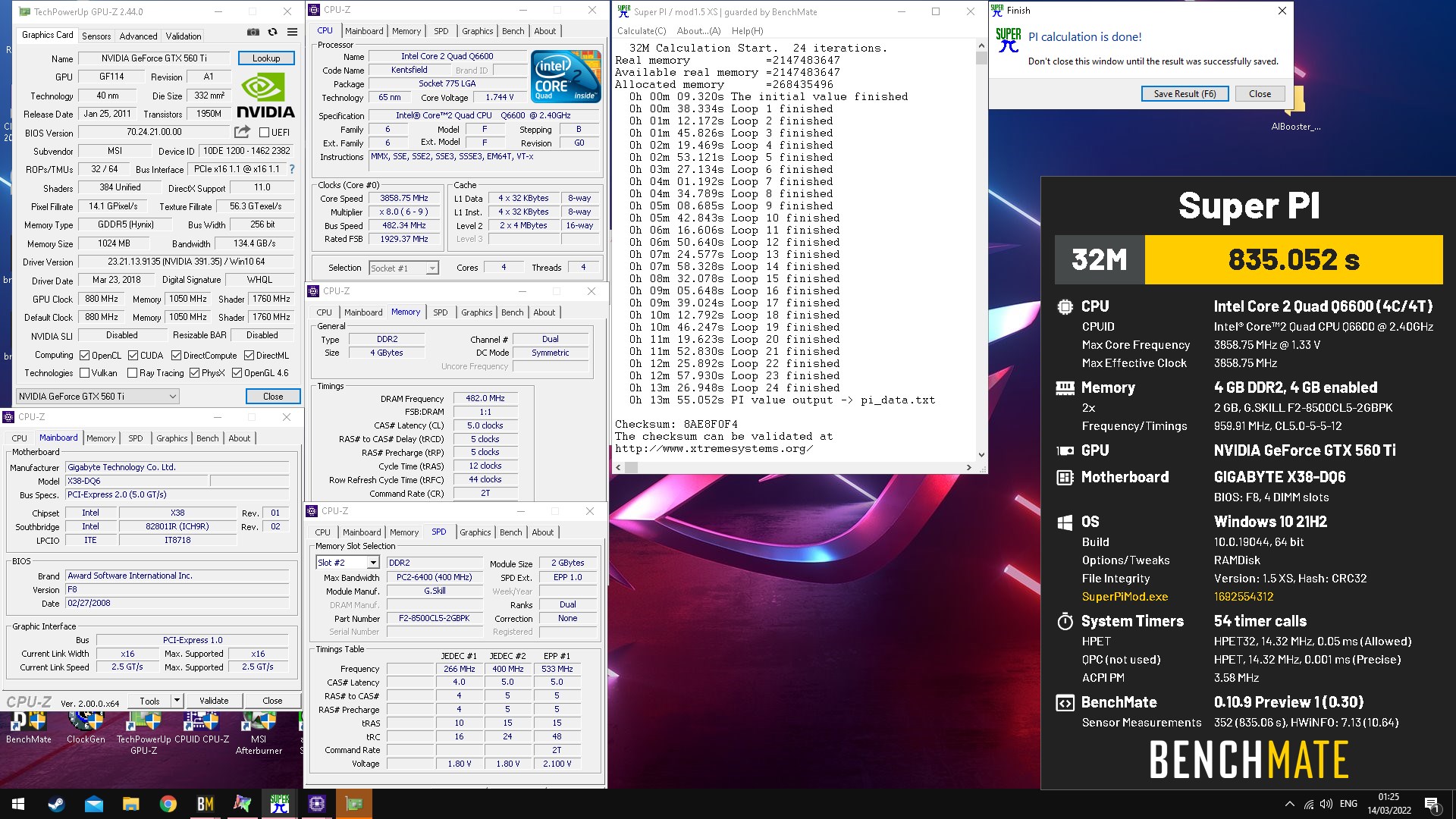1456x819 pixels.
Task: Launch Google Chrome from the taskbar
Action: pos(168,804)
